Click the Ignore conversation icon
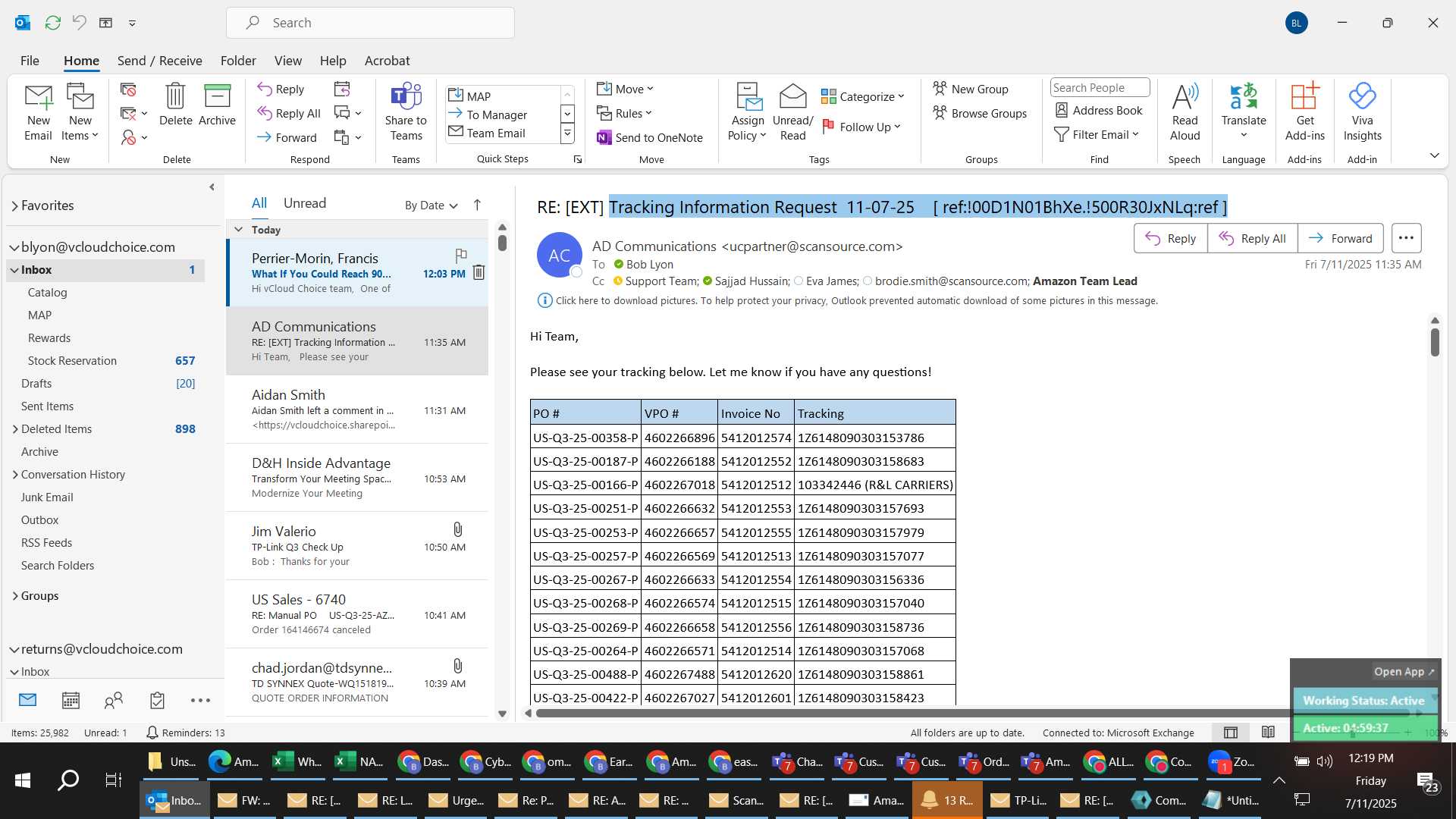 click(128, 89)
